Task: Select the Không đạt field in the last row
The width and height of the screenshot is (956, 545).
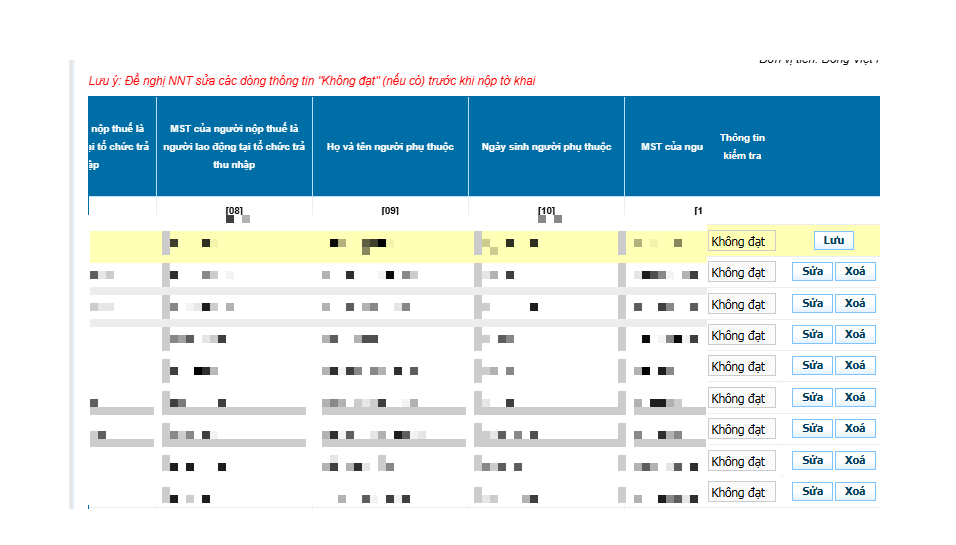Action: pyautogui.click(x=741, y=492)
